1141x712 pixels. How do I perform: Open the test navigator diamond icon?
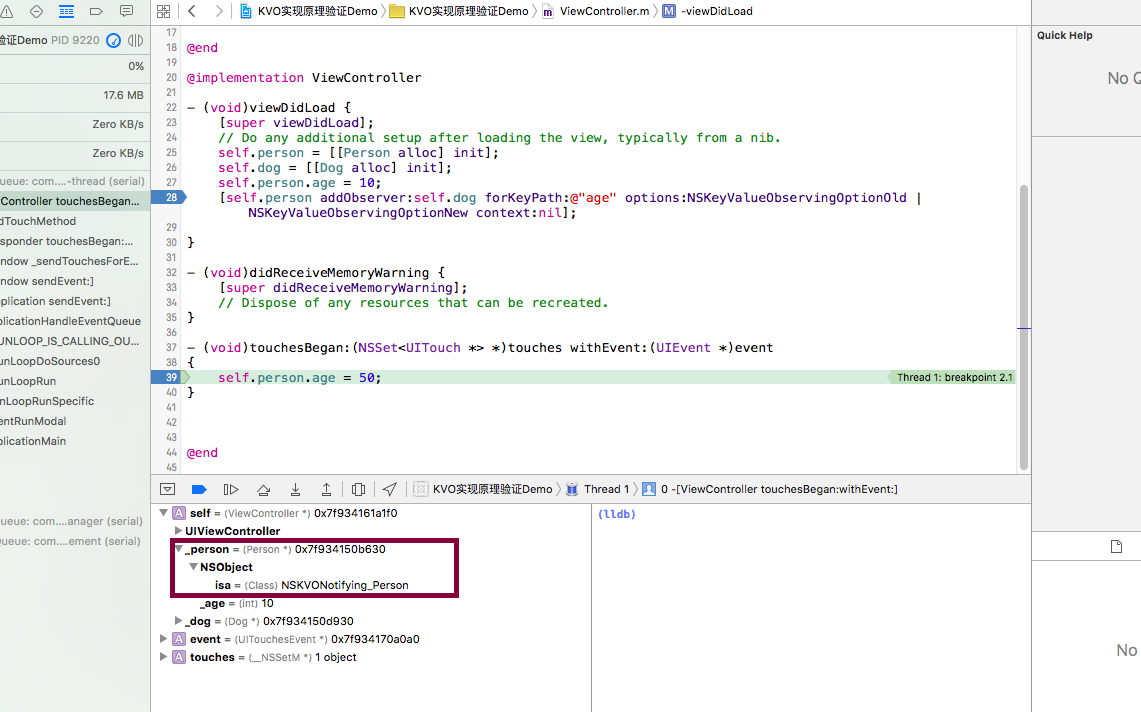tap(36, 11)
